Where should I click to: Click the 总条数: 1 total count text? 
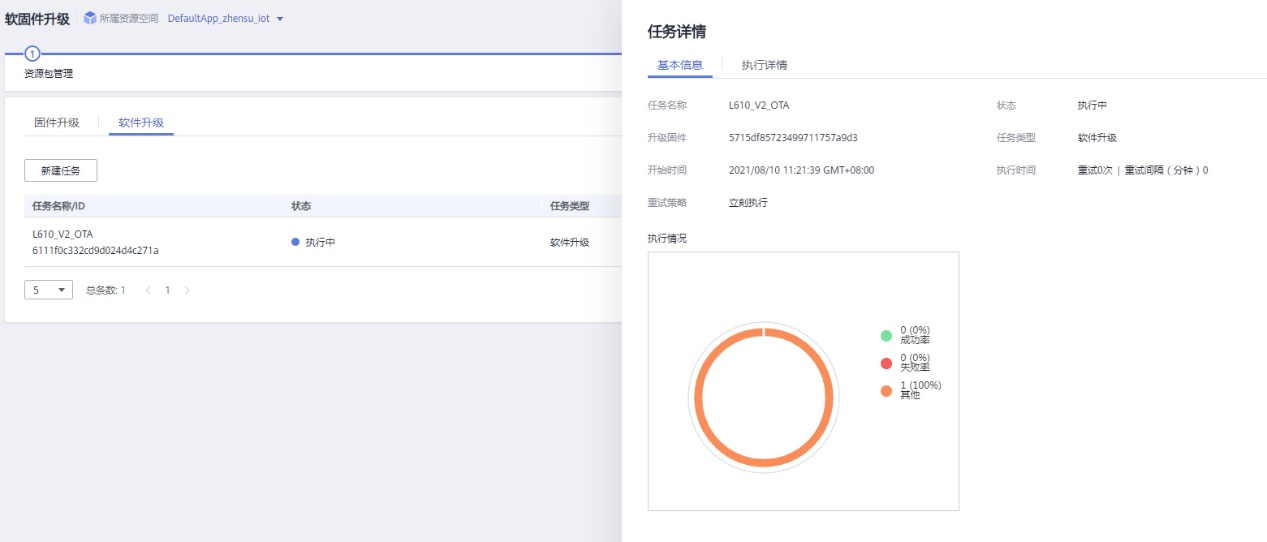click(x=106, y=290)
